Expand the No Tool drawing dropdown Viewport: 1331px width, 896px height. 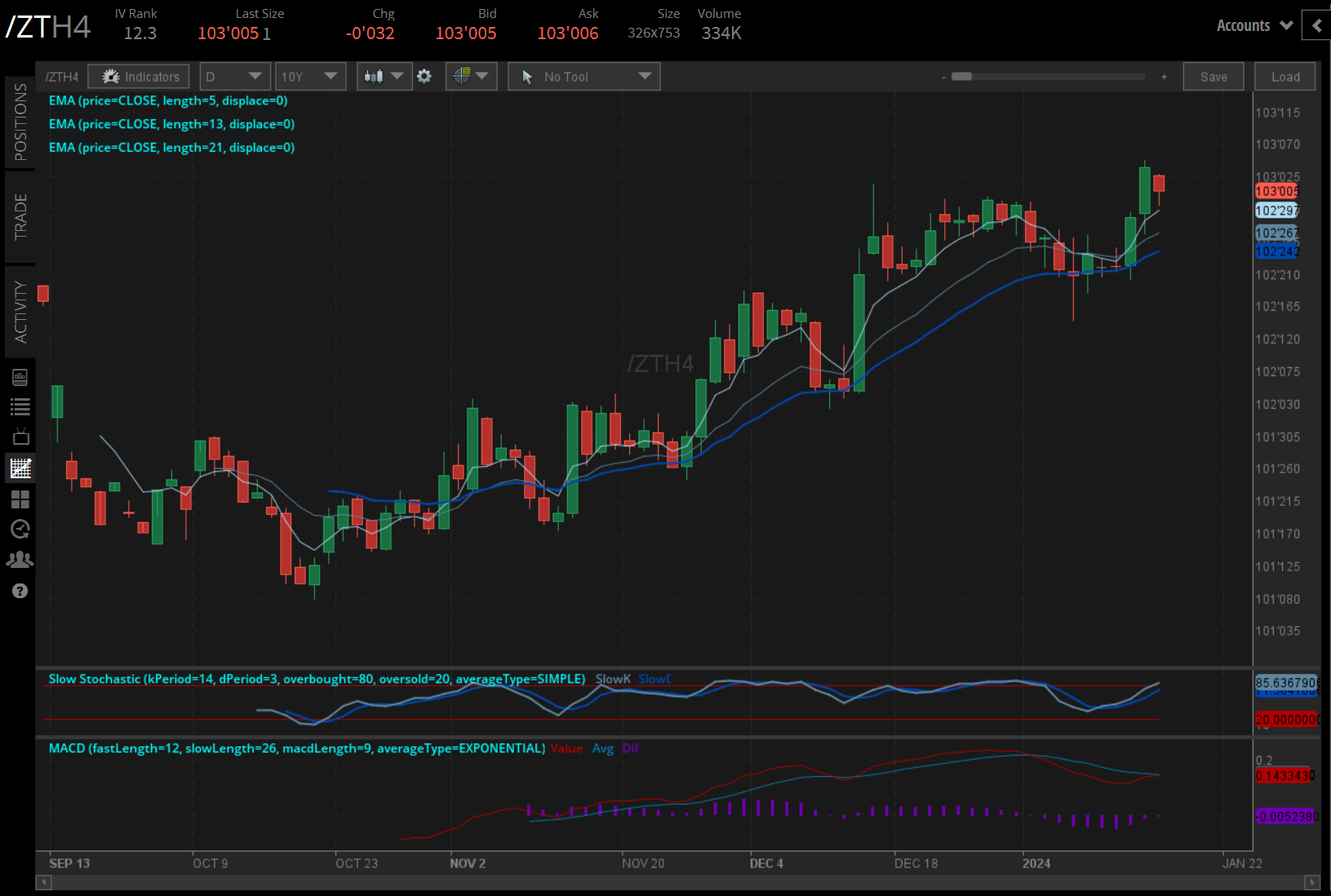[x=583, y=77]
